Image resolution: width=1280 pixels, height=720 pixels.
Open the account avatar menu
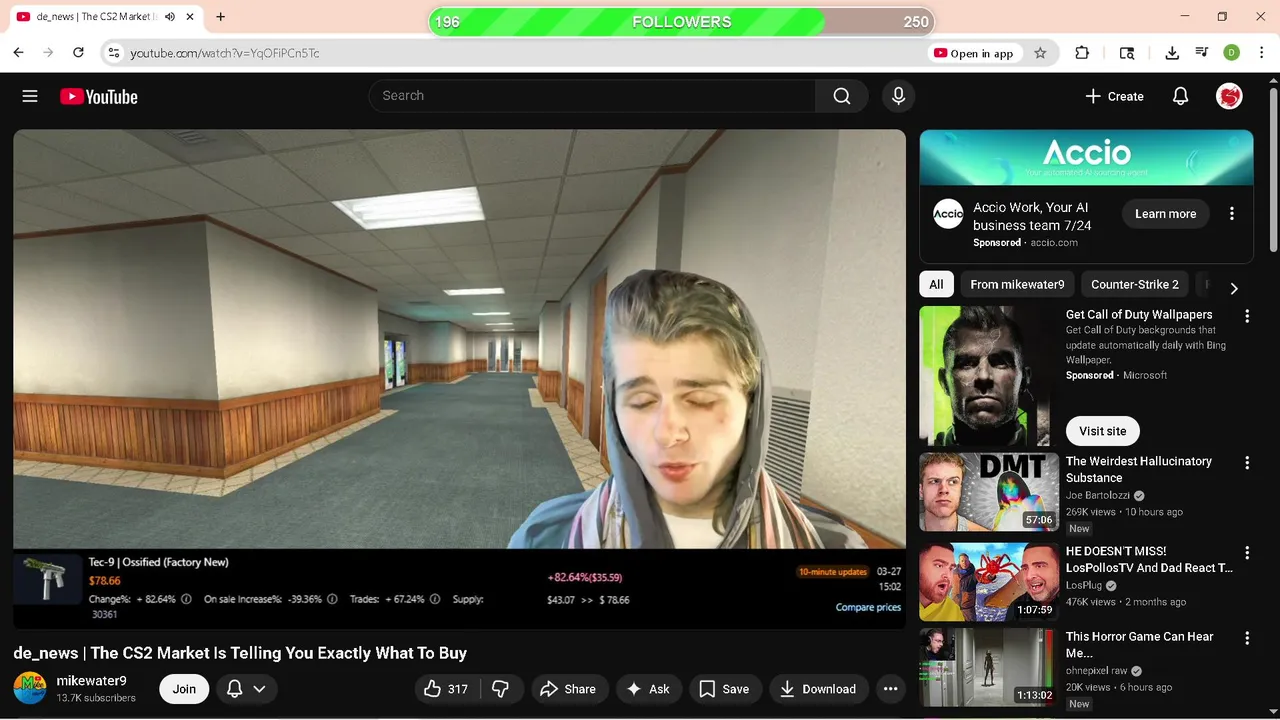pos(1229,96)
